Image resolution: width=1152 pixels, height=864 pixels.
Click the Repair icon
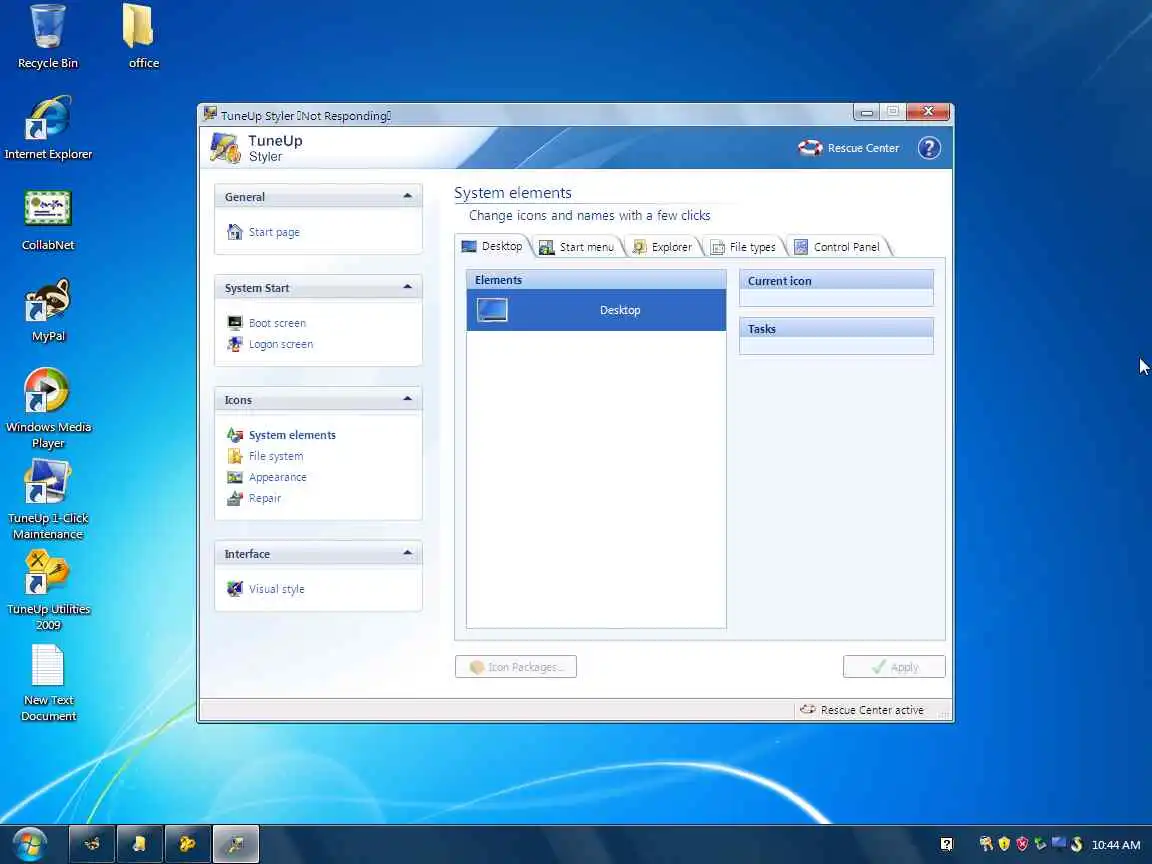234,498
